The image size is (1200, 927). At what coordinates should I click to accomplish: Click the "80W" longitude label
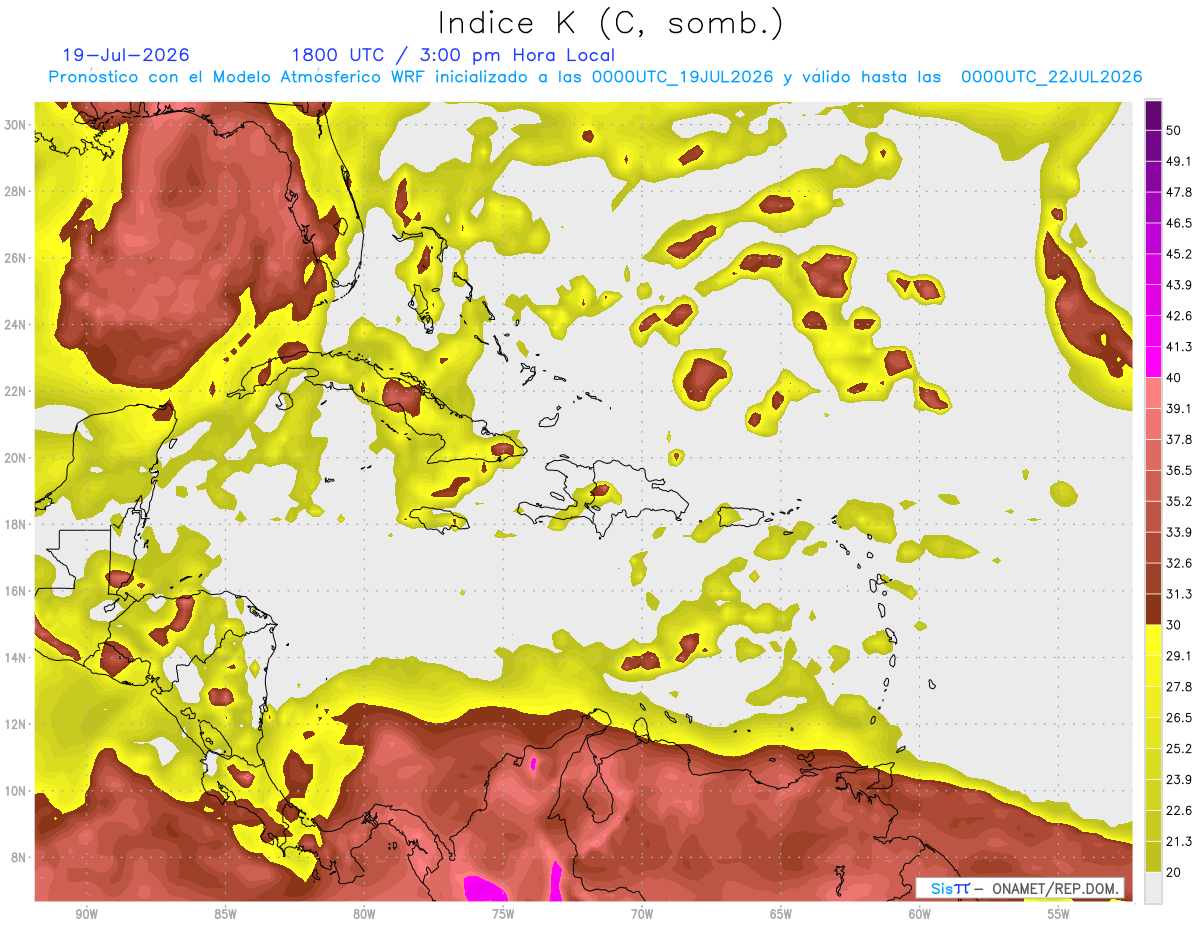pos(364,914)
